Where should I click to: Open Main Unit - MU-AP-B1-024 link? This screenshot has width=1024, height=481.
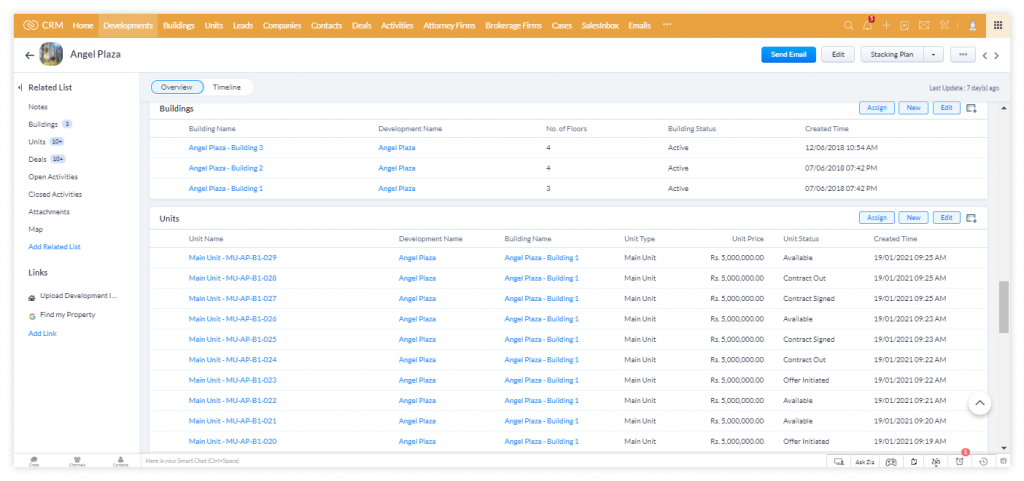(232, 360)
